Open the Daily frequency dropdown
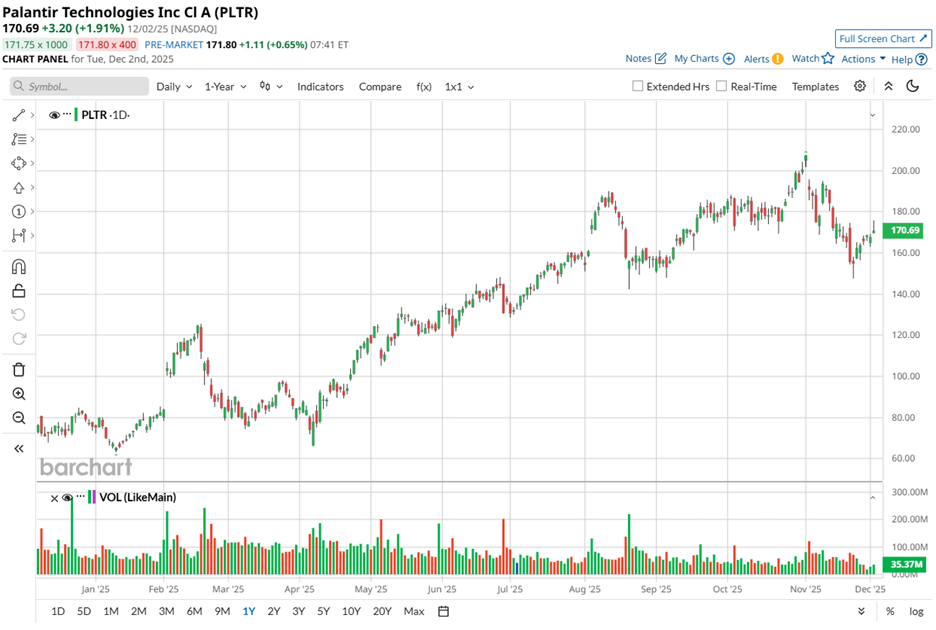 174,87
